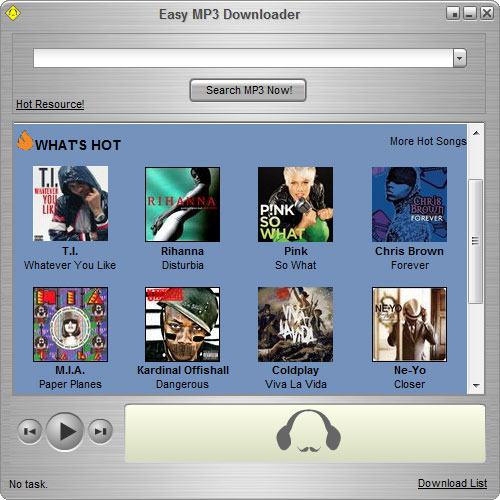Select the T.I. Whatever You Like album cover

pos(70,204)
